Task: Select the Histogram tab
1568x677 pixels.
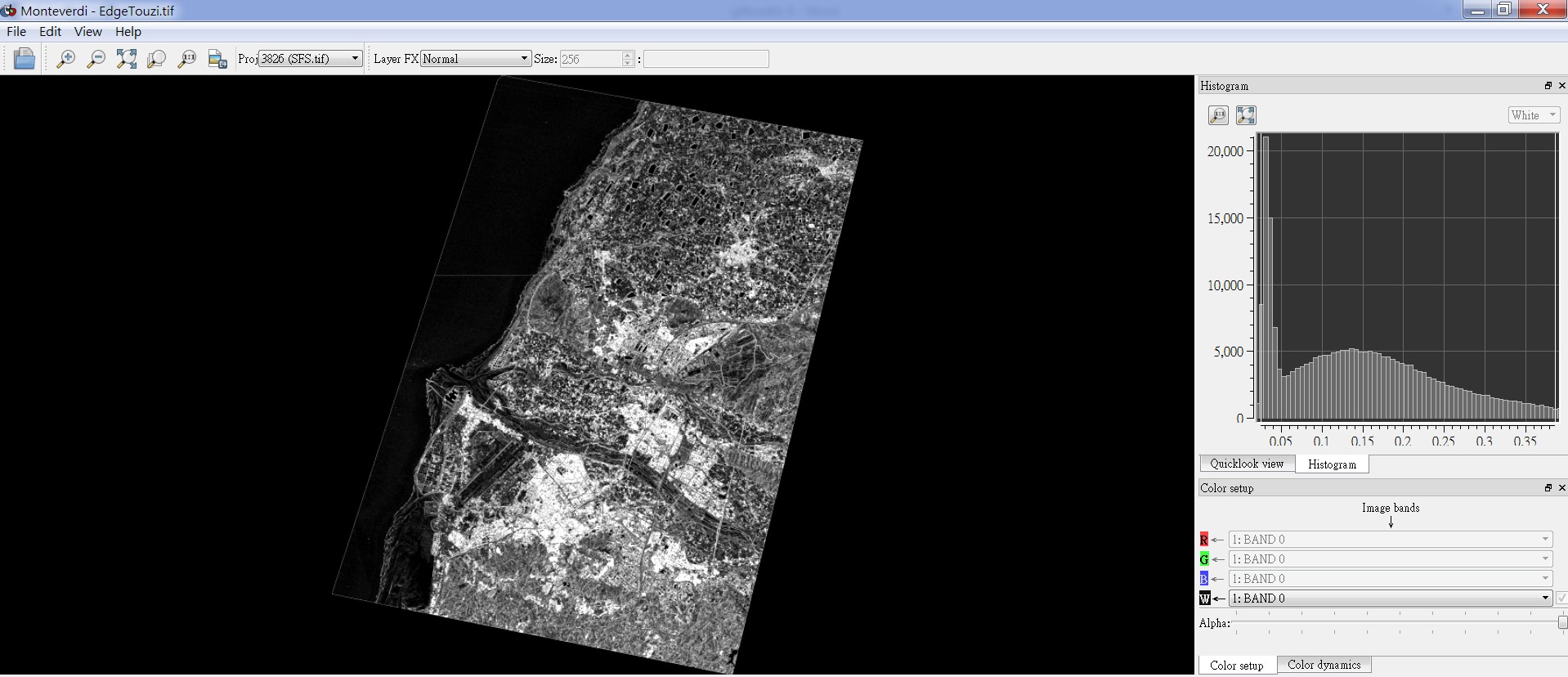Action: (1332, 464)
